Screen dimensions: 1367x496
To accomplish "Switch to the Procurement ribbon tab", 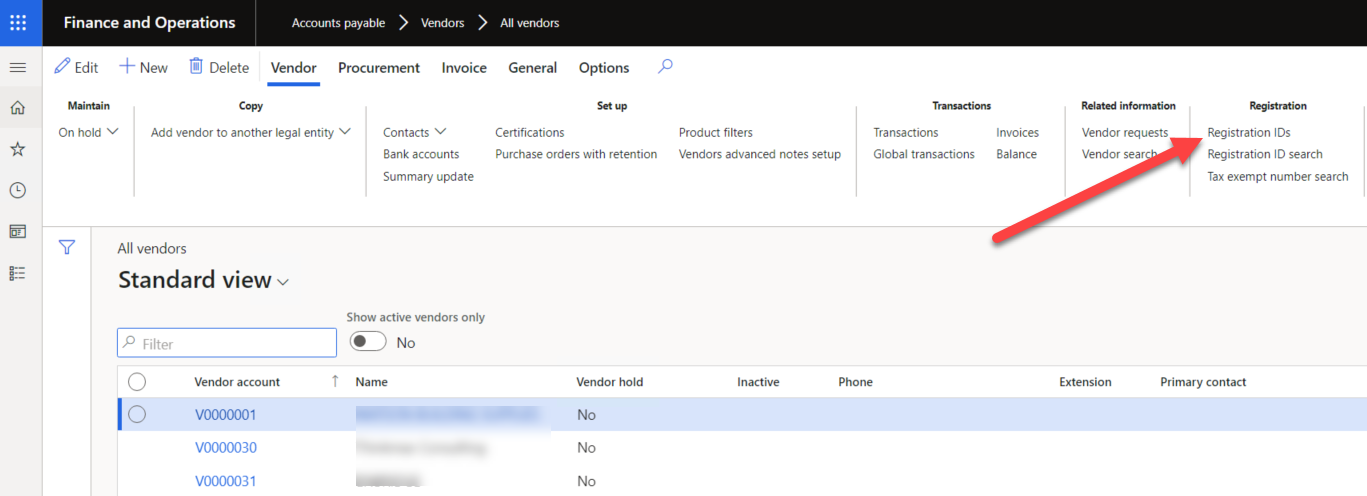I will point(379,68).
